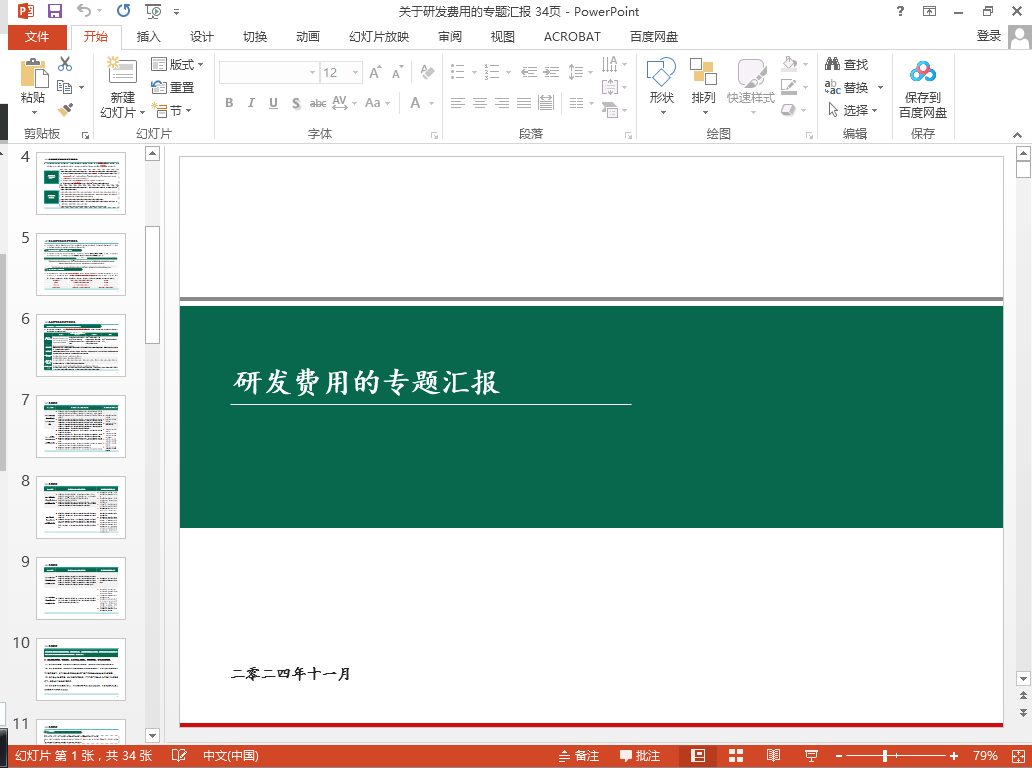Switch to the ACROBAT tab

click(572, 37)
